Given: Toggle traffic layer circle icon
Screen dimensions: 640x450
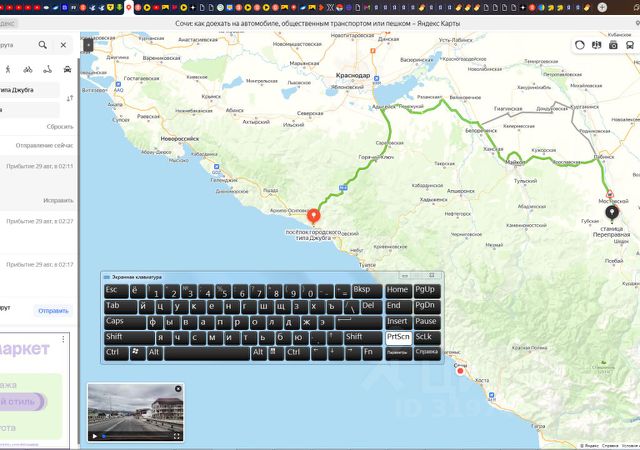Looking at the screenshot, I should coord(580,45).
